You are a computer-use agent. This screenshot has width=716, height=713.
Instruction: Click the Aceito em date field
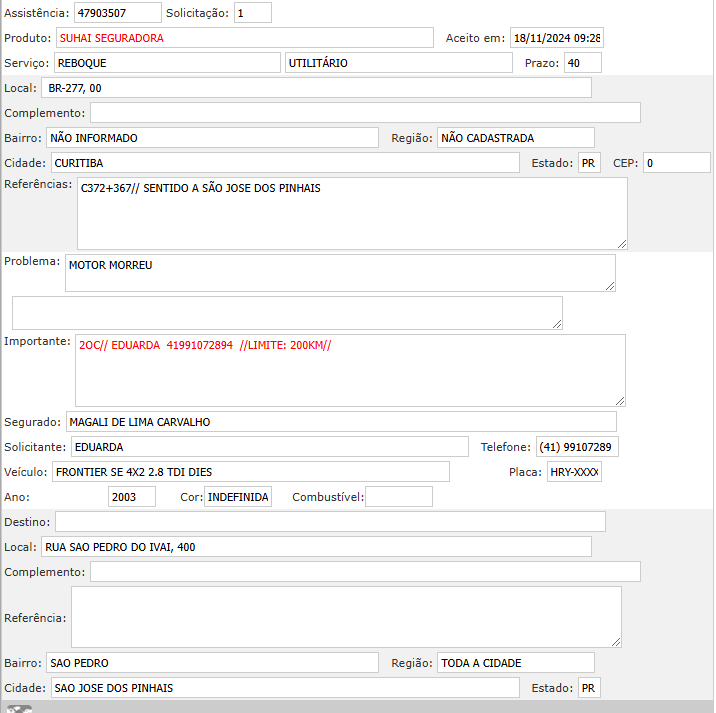coord(556,38)
